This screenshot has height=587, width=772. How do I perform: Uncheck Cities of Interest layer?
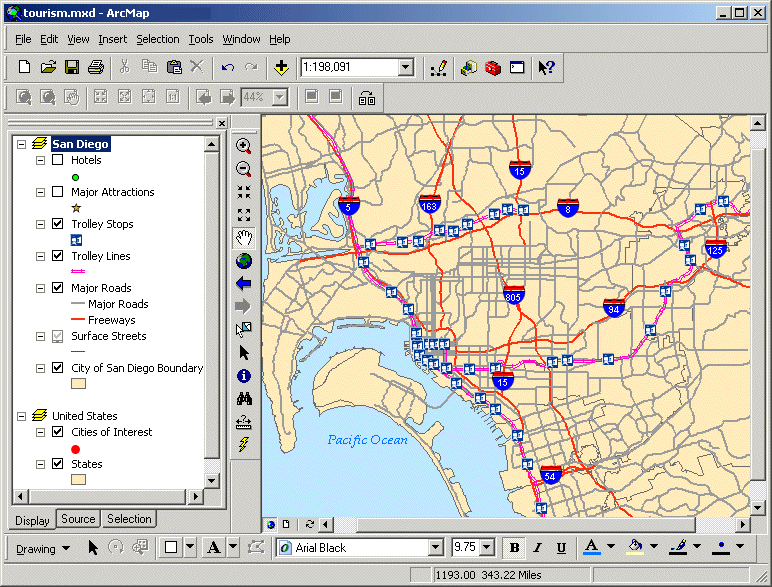pyautogui.click(x=58, y=432)
